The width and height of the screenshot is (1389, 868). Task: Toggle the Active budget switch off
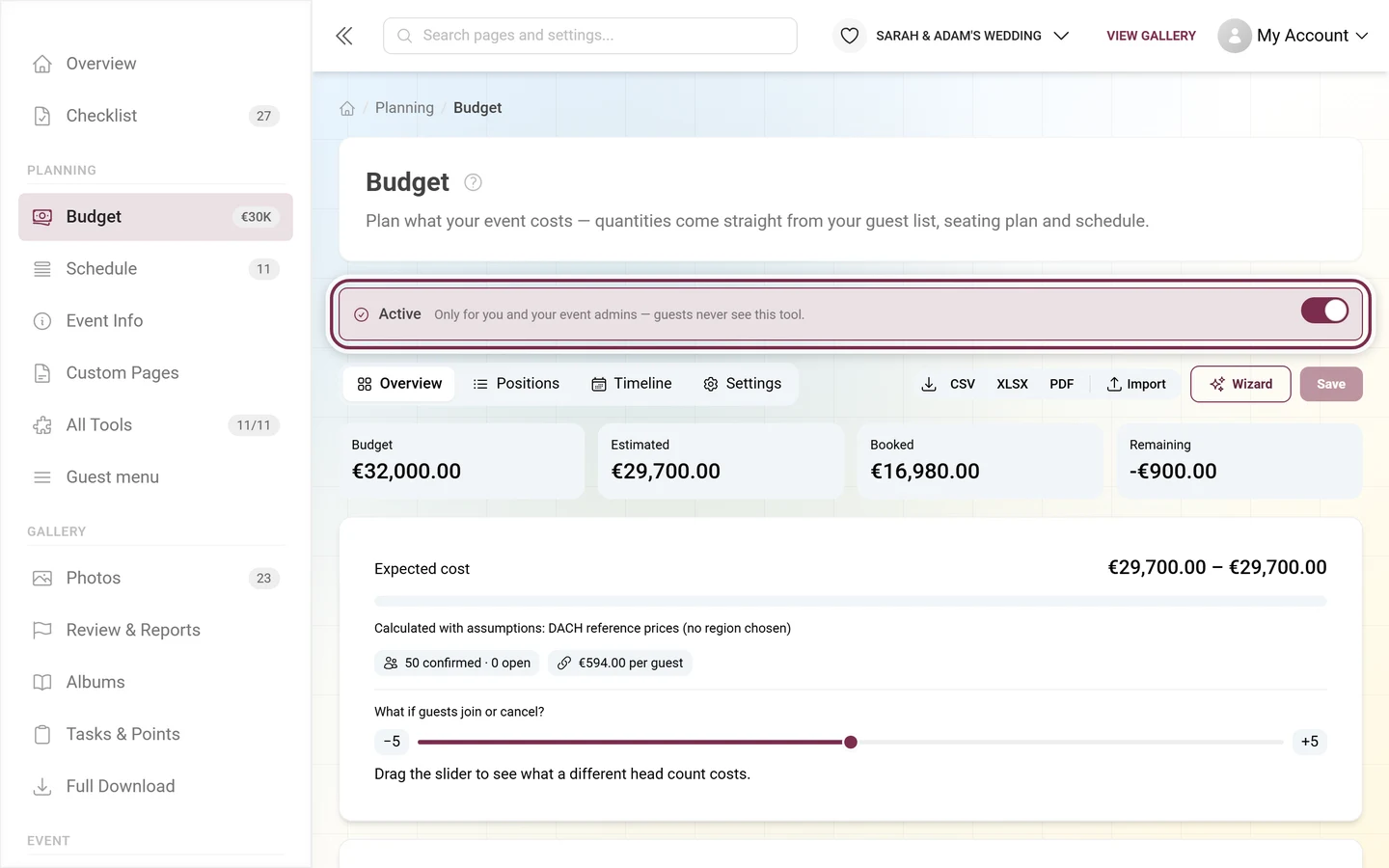pos(1324,311)
